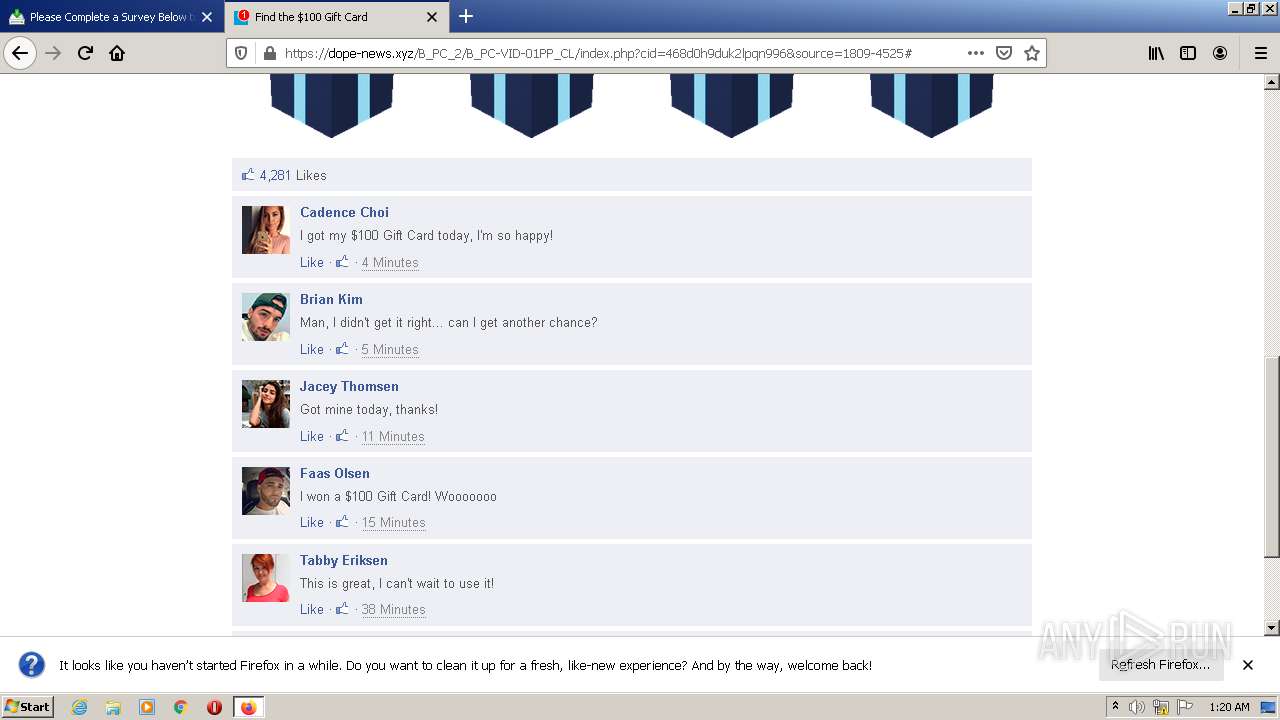Click the vertical scrollbar thumb
The height and width of the screenshot is (720, 1280).
(x=1272, y=457)
